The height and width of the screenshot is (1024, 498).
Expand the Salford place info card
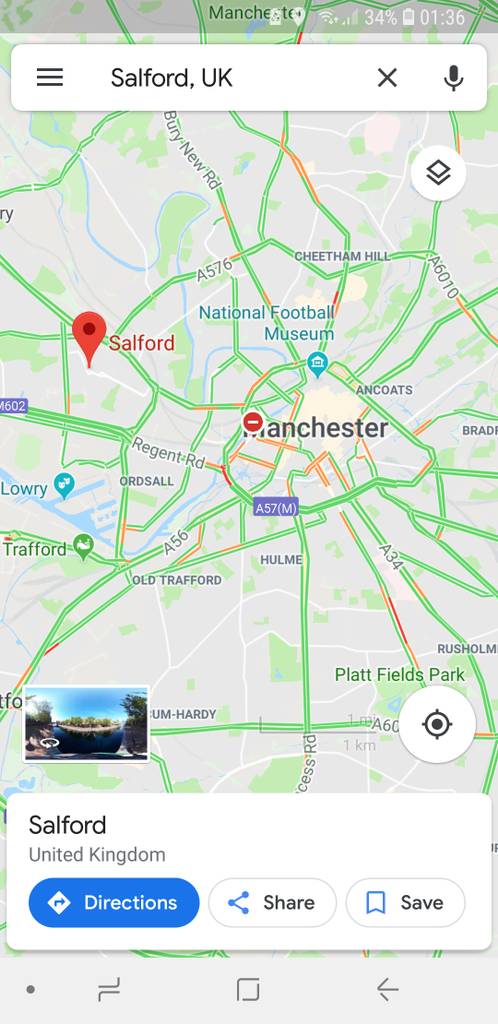249,839
